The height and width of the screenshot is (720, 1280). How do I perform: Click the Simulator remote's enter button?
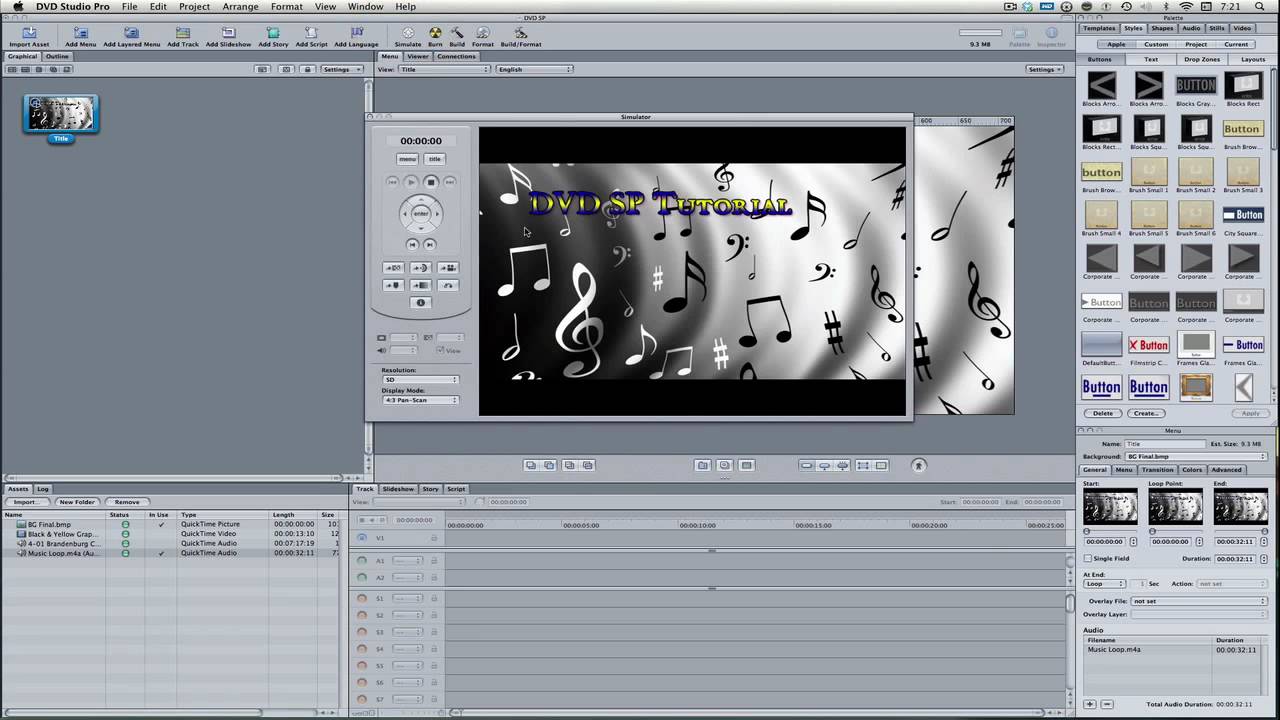point(421,213)
